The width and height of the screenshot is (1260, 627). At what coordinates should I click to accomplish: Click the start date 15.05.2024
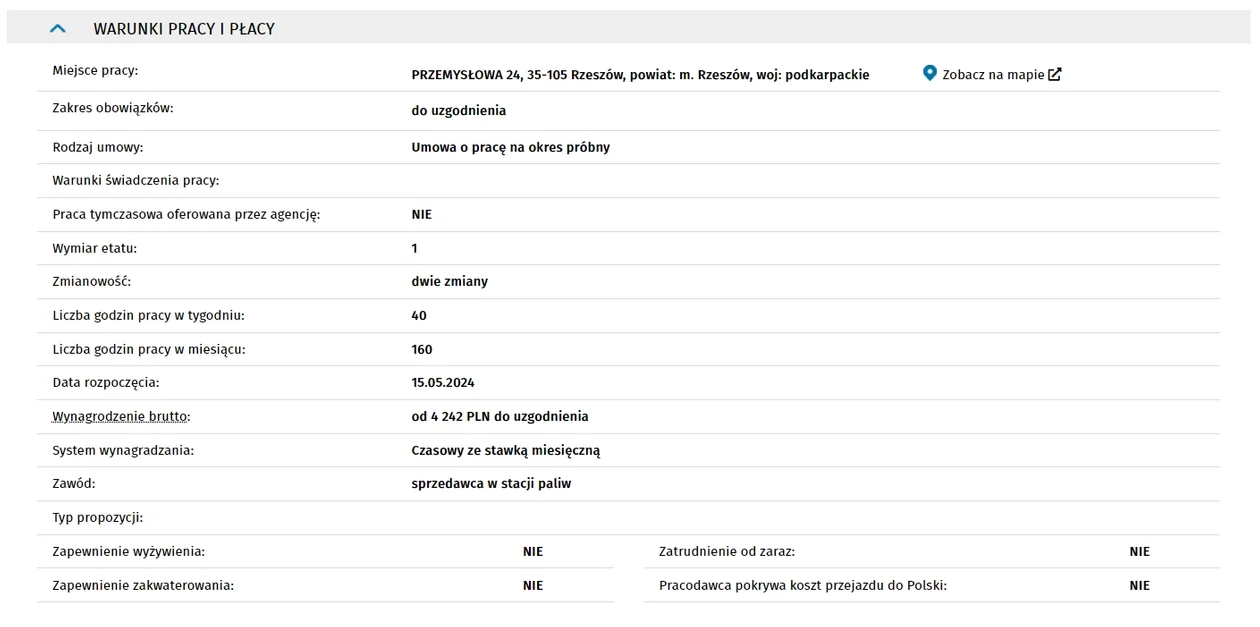tap(442, 383)
